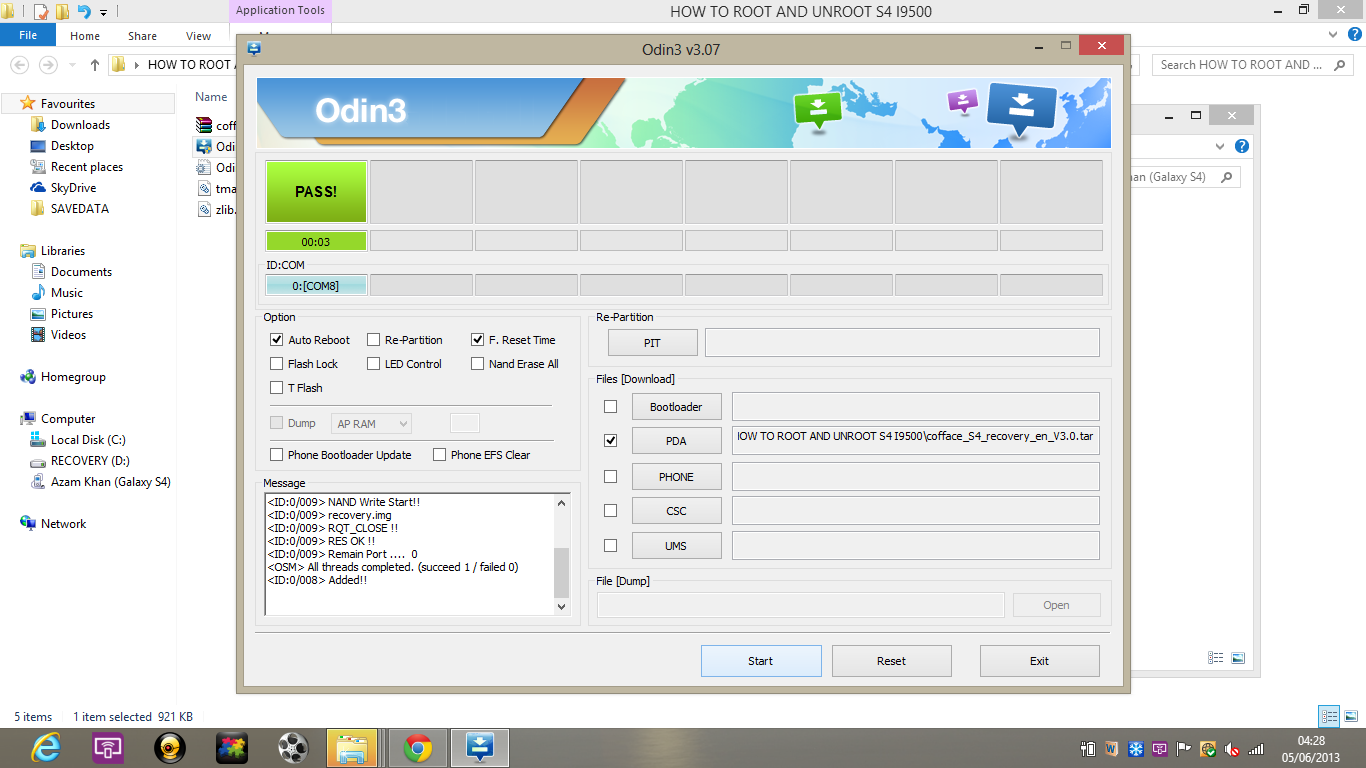
Task: Click the blue snowflake tray icon
Action: tap(1136, 749)
